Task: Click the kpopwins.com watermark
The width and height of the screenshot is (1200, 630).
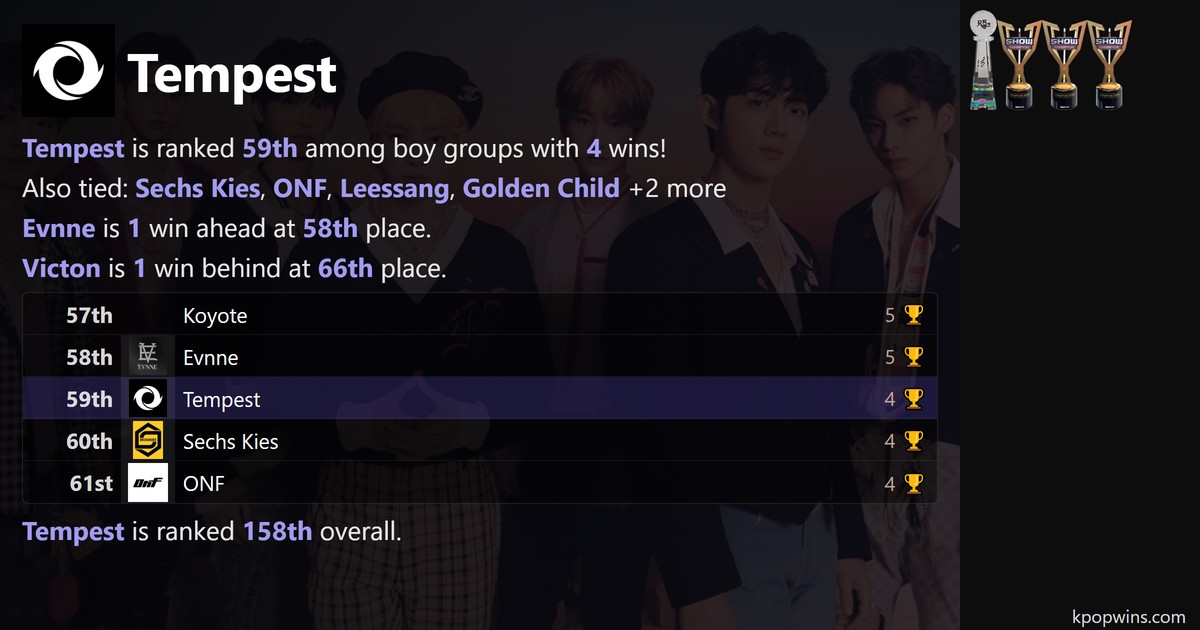Action: 1128,616
